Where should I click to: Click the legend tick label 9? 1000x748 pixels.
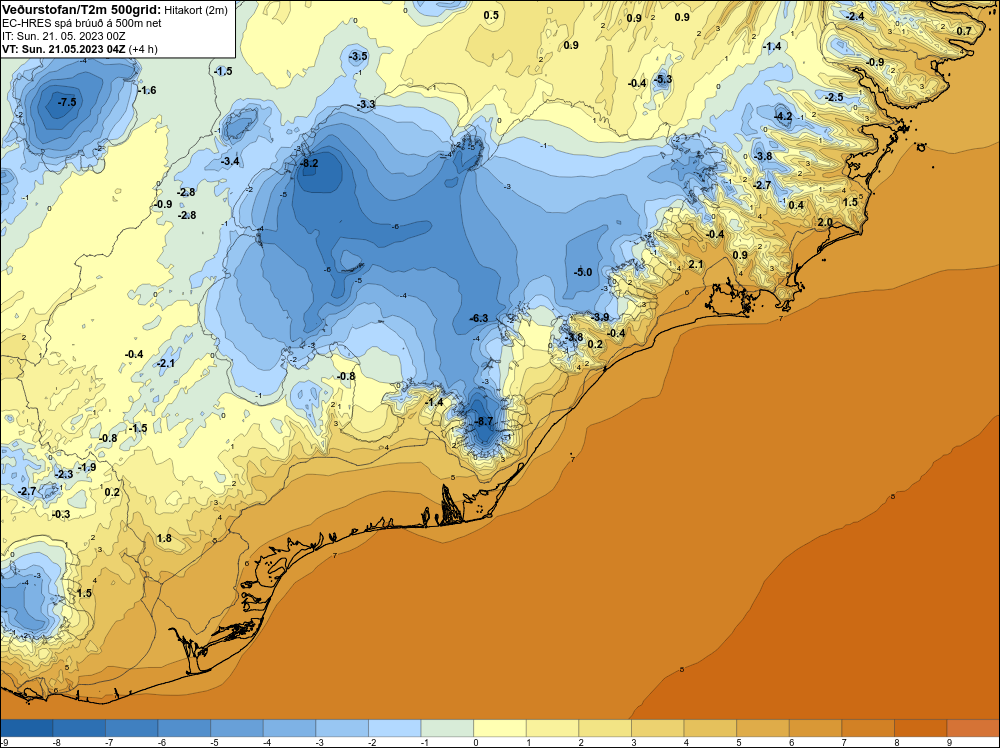click(950, 742)
